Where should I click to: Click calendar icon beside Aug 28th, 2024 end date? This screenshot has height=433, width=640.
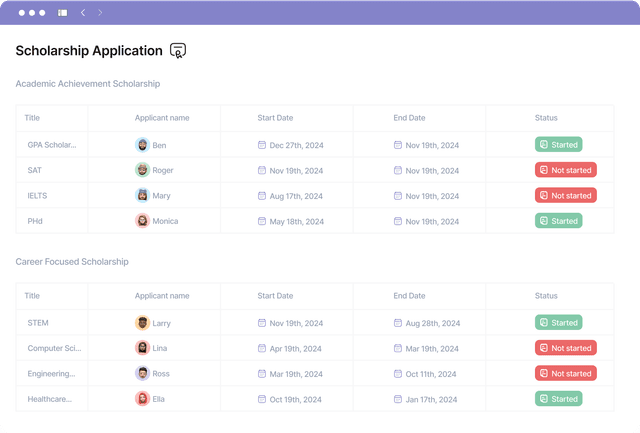pyautogui.click(x=398, y=323)
